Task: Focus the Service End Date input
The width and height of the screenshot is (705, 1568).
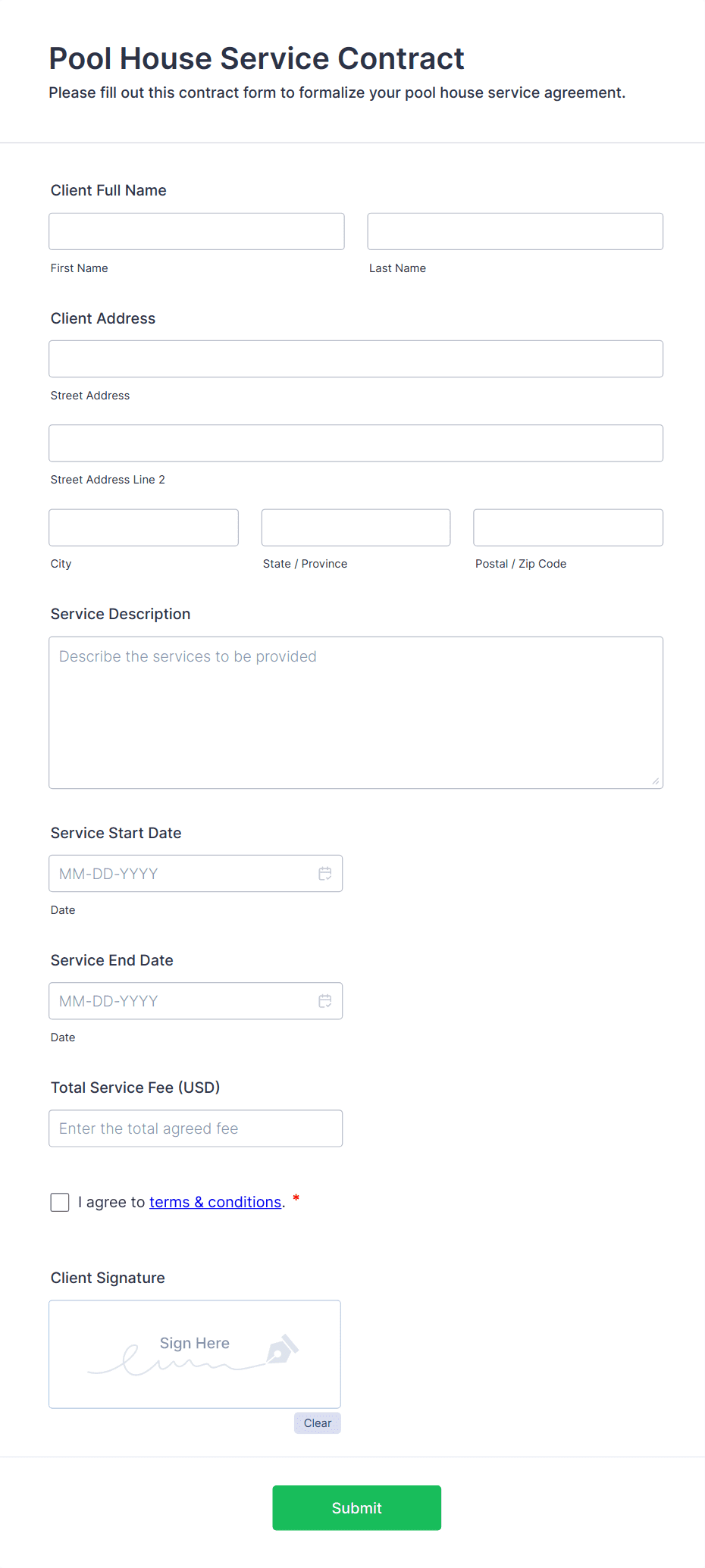Action: tap(182, 1001)
